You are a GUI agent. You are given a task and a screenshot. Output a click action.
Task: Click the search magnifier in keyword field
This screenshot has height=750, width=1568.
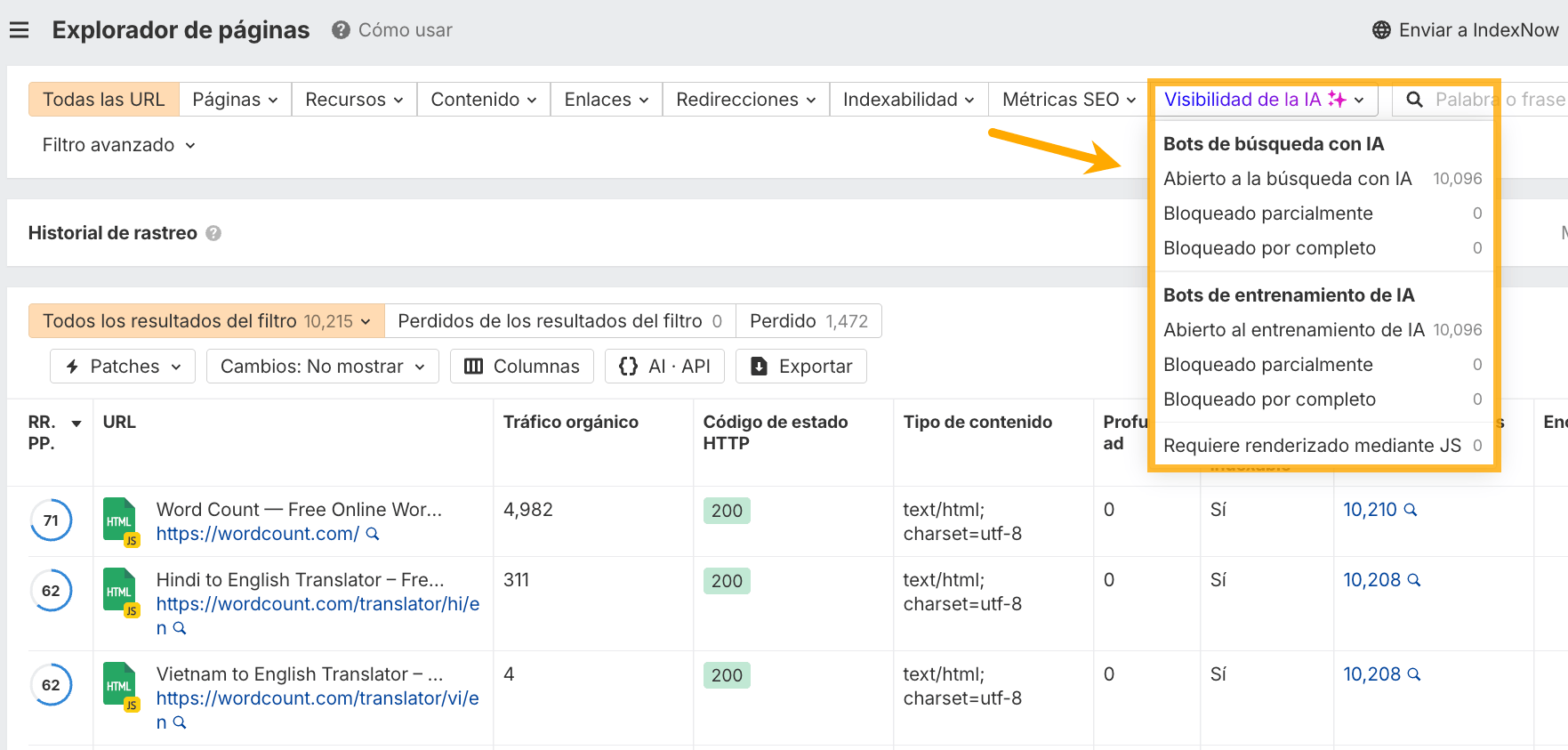1414,100
